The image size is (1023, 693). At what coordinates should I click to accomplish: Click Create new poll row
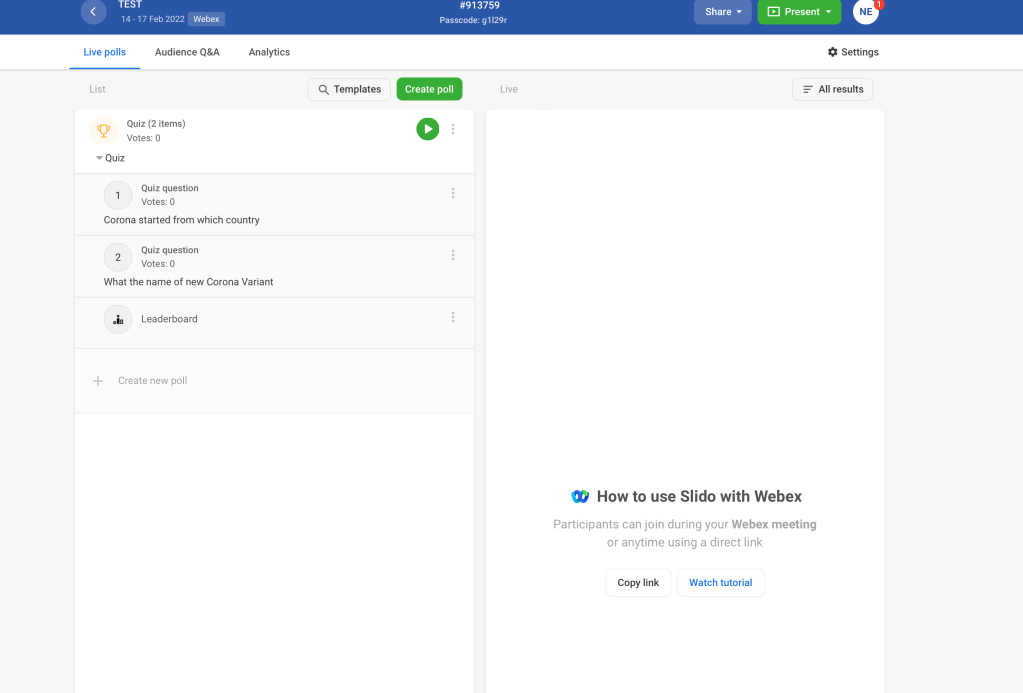coord(152,381)
